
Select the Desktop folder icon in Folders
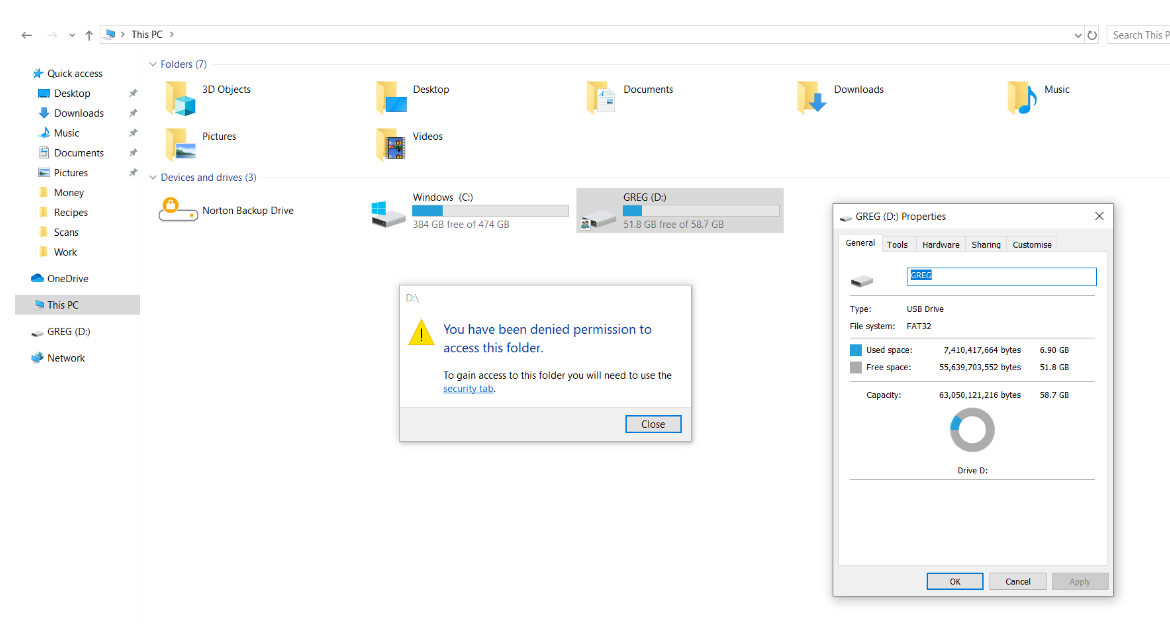coord(391,98)
